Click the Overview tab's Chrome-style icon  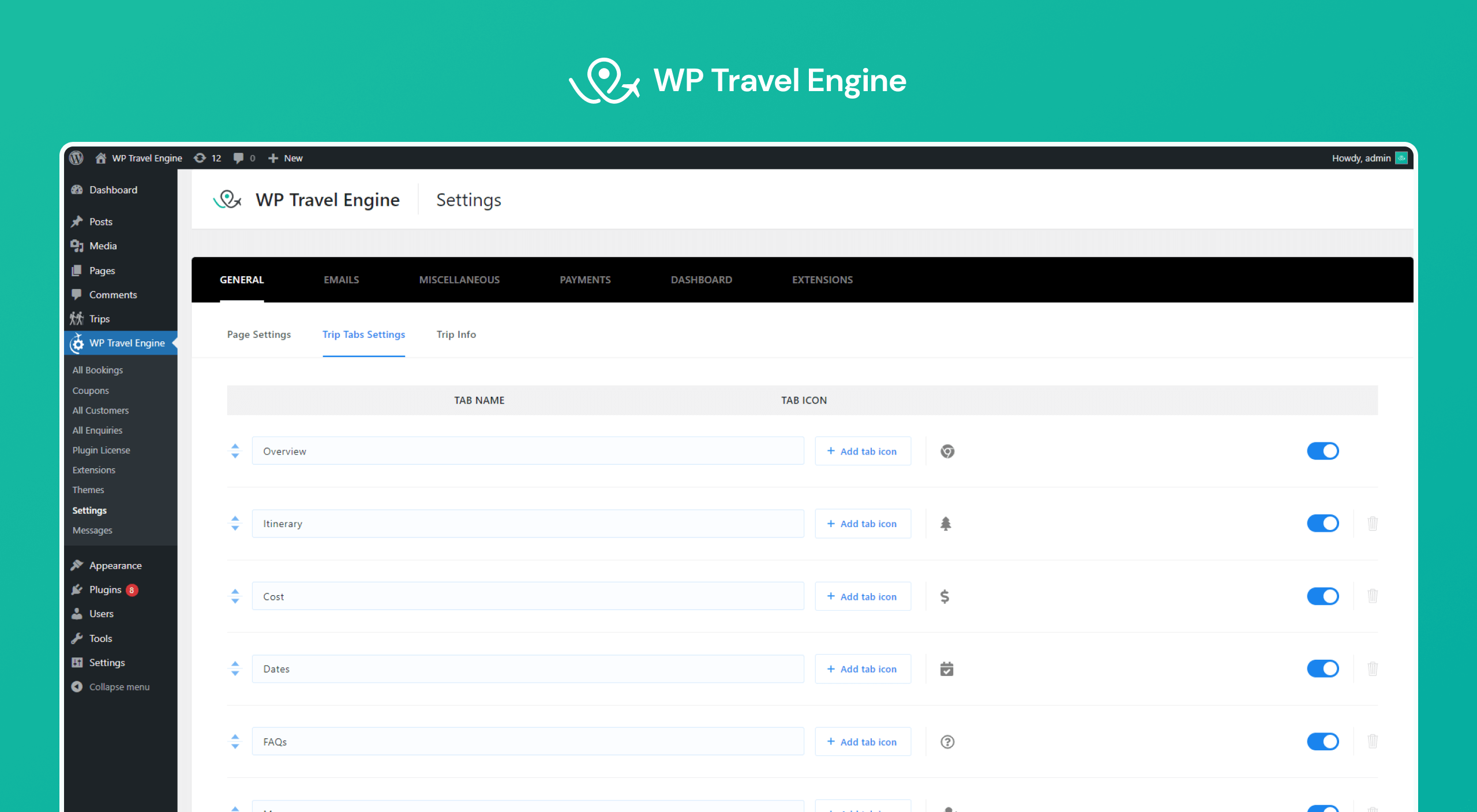coord(947,451)
